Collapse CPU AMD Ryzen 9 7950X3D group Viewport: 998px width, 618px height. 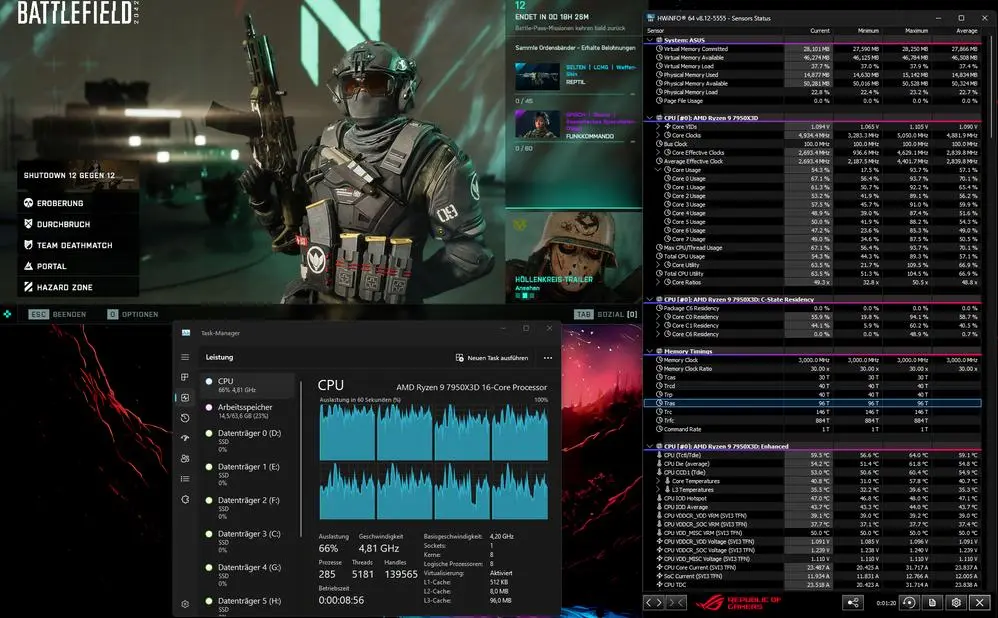click(x=650, y=118)
